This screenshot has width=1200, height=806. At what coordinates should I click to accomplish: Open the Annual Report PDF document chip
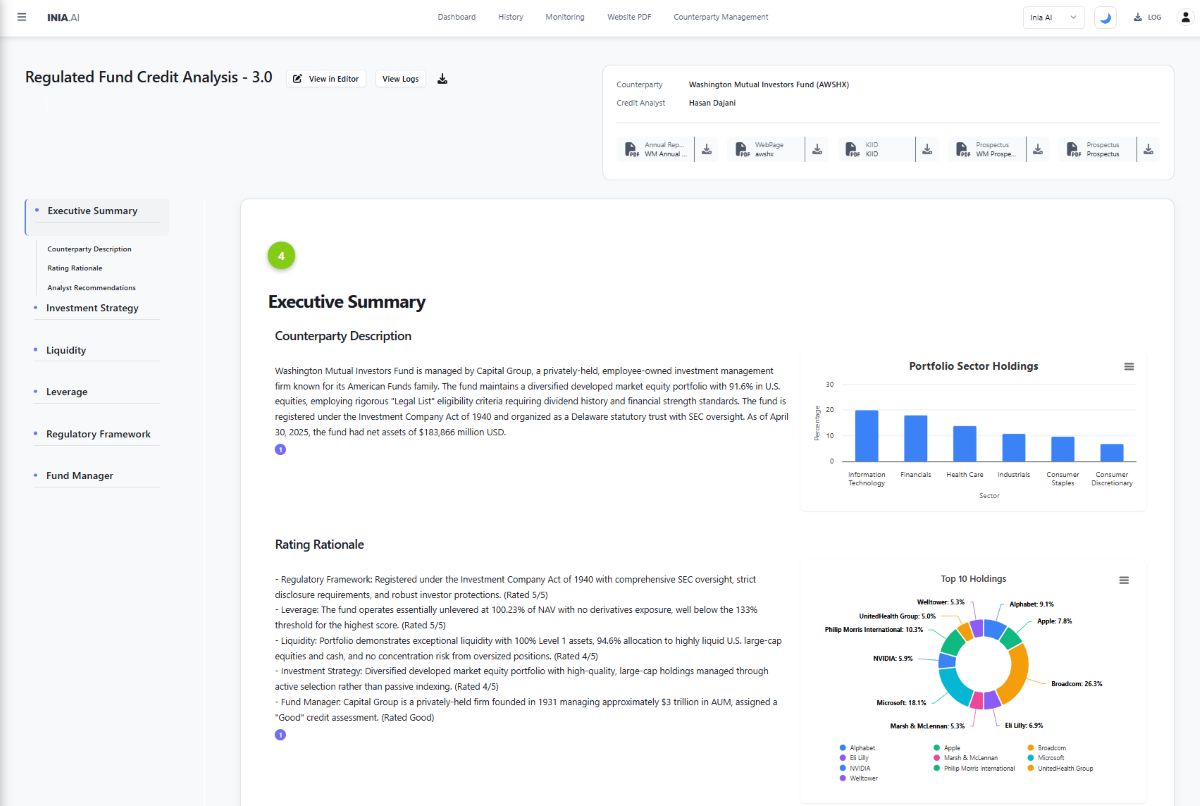[x=655, y=149]
